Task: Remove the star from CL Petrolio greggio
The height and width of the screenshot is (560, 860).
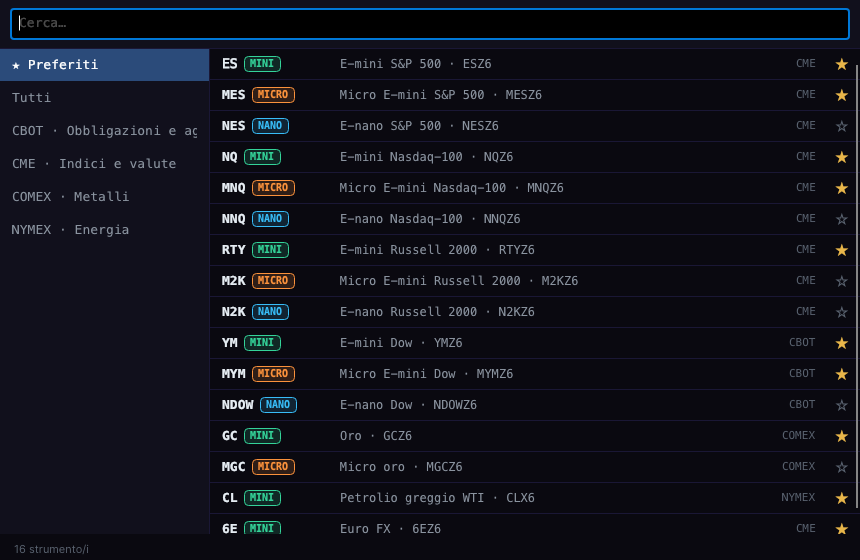Action: 841,498
